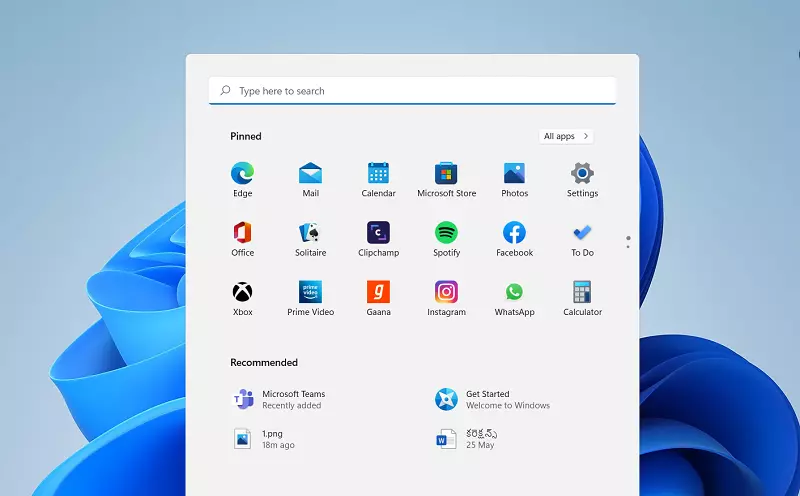Launch the Photos app

pyautogui.click(x=514, y=174)
